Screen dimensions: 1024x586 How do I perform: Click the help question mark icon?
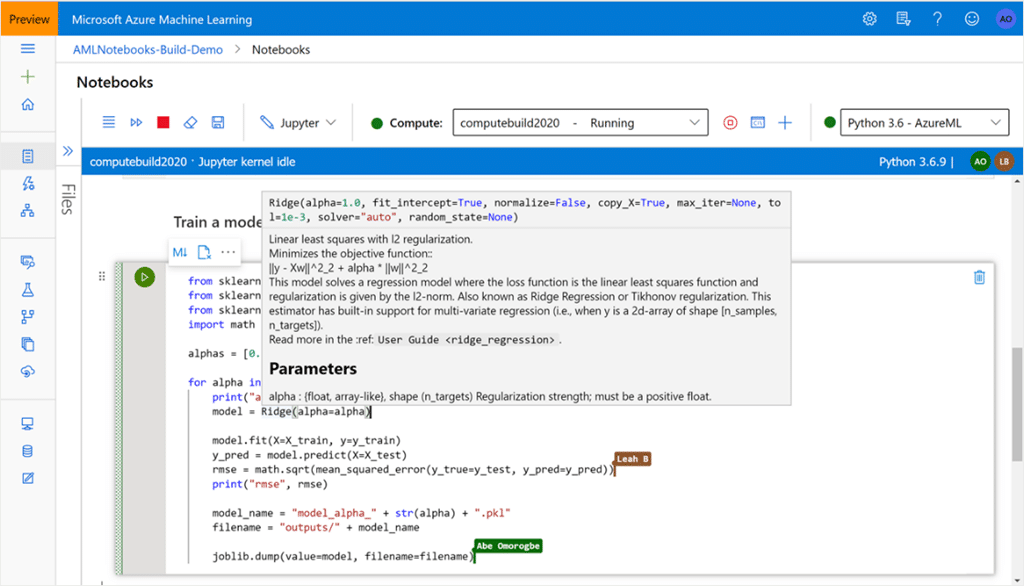coord(937,19)
